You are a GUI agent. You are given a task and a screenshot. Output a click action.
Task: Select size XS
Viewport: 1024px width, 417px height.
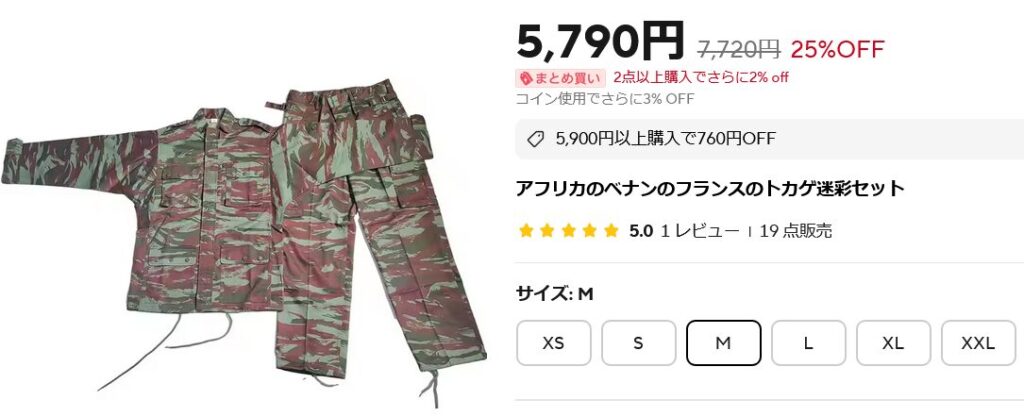(553, 343)
